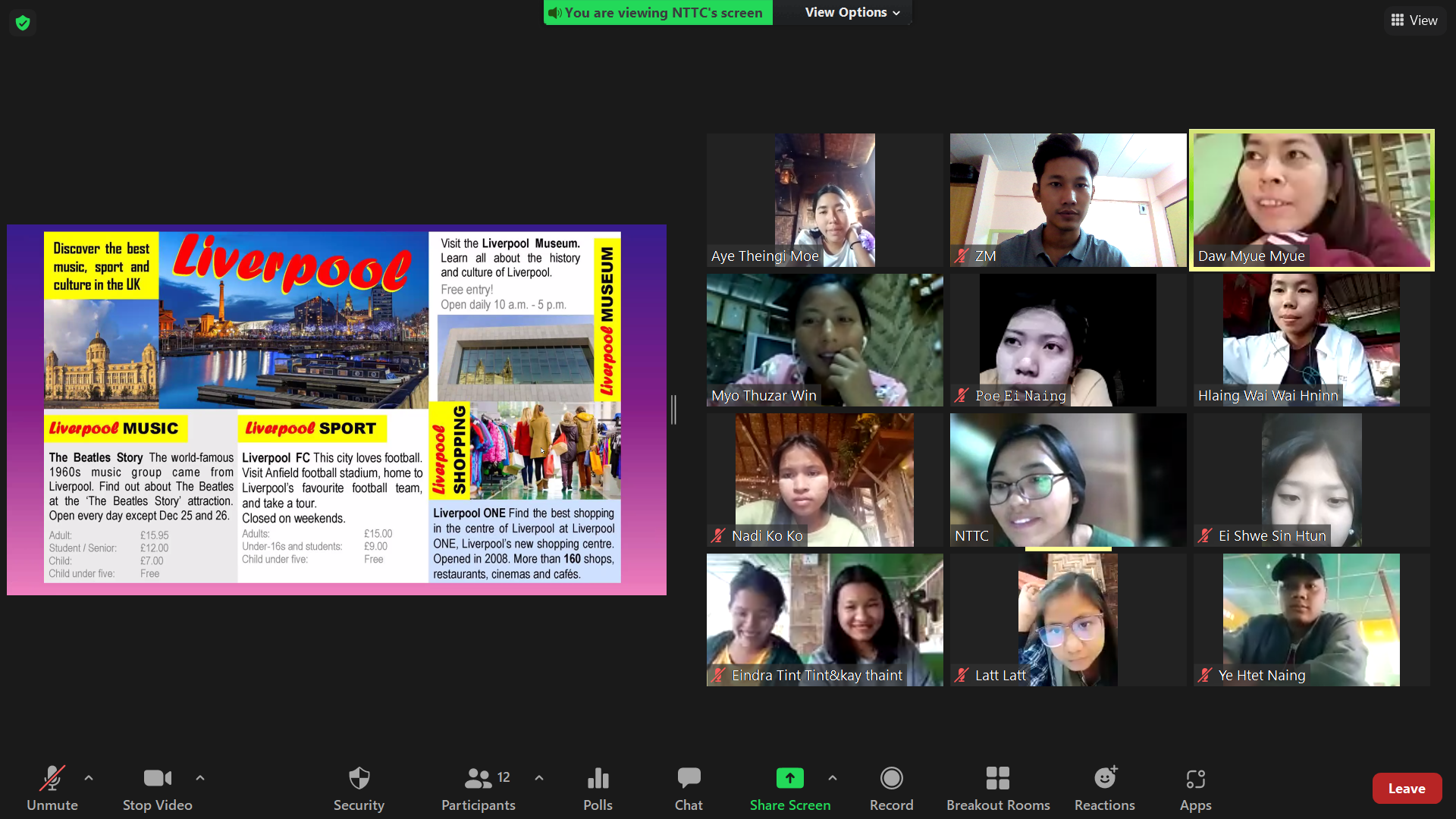The width and height of the screenshot is (1456, 819).
Task: Click the Unmute microphone icon
Action: coord(52,778)
